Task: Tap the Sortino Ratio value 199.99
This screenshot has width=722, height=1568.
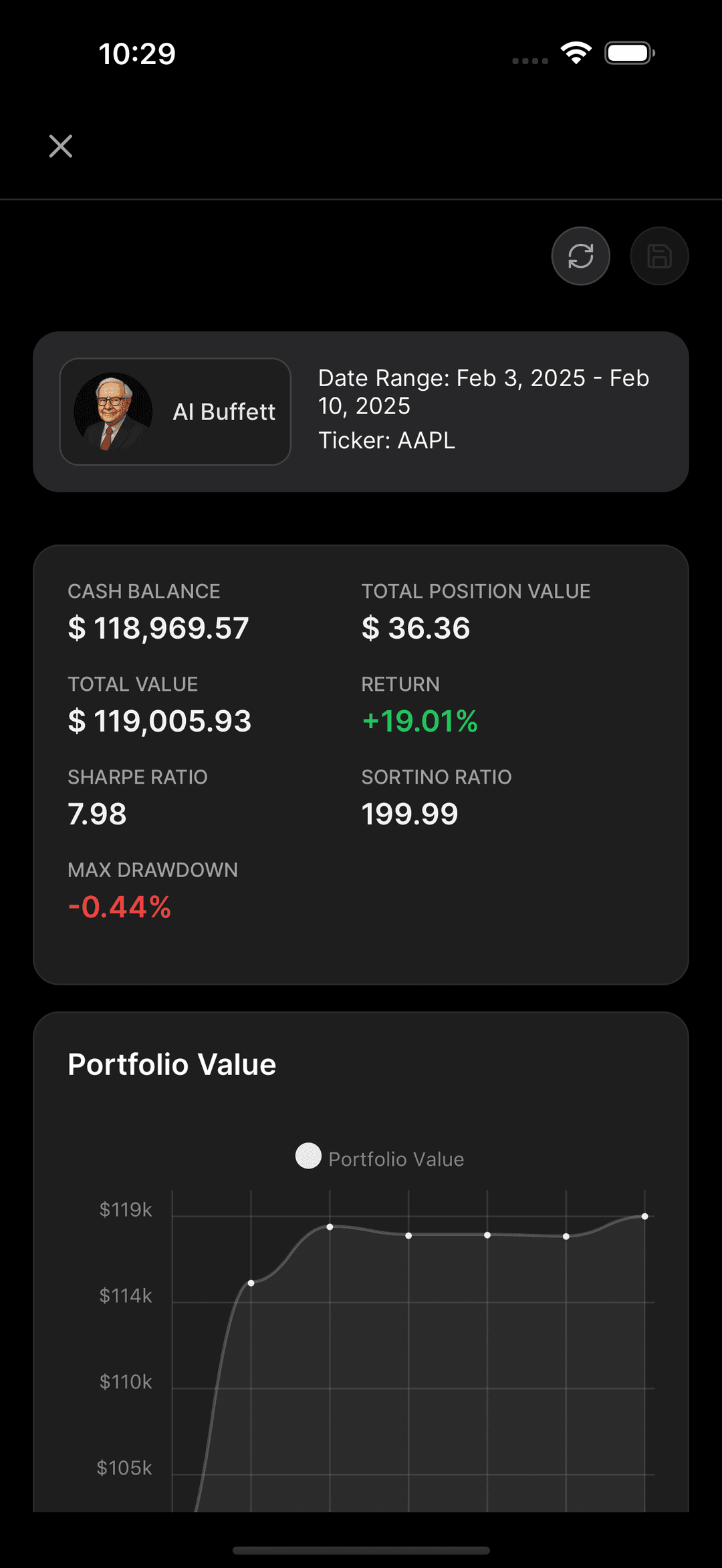Action: click(410, 814)
